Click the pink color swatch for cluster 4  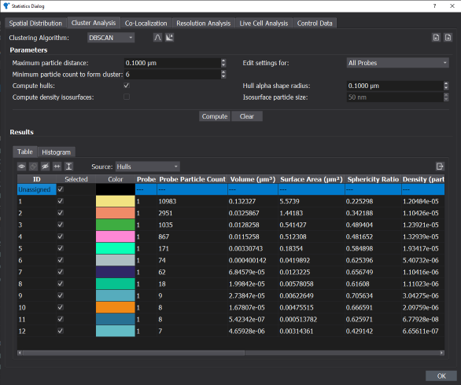point(115,237)
